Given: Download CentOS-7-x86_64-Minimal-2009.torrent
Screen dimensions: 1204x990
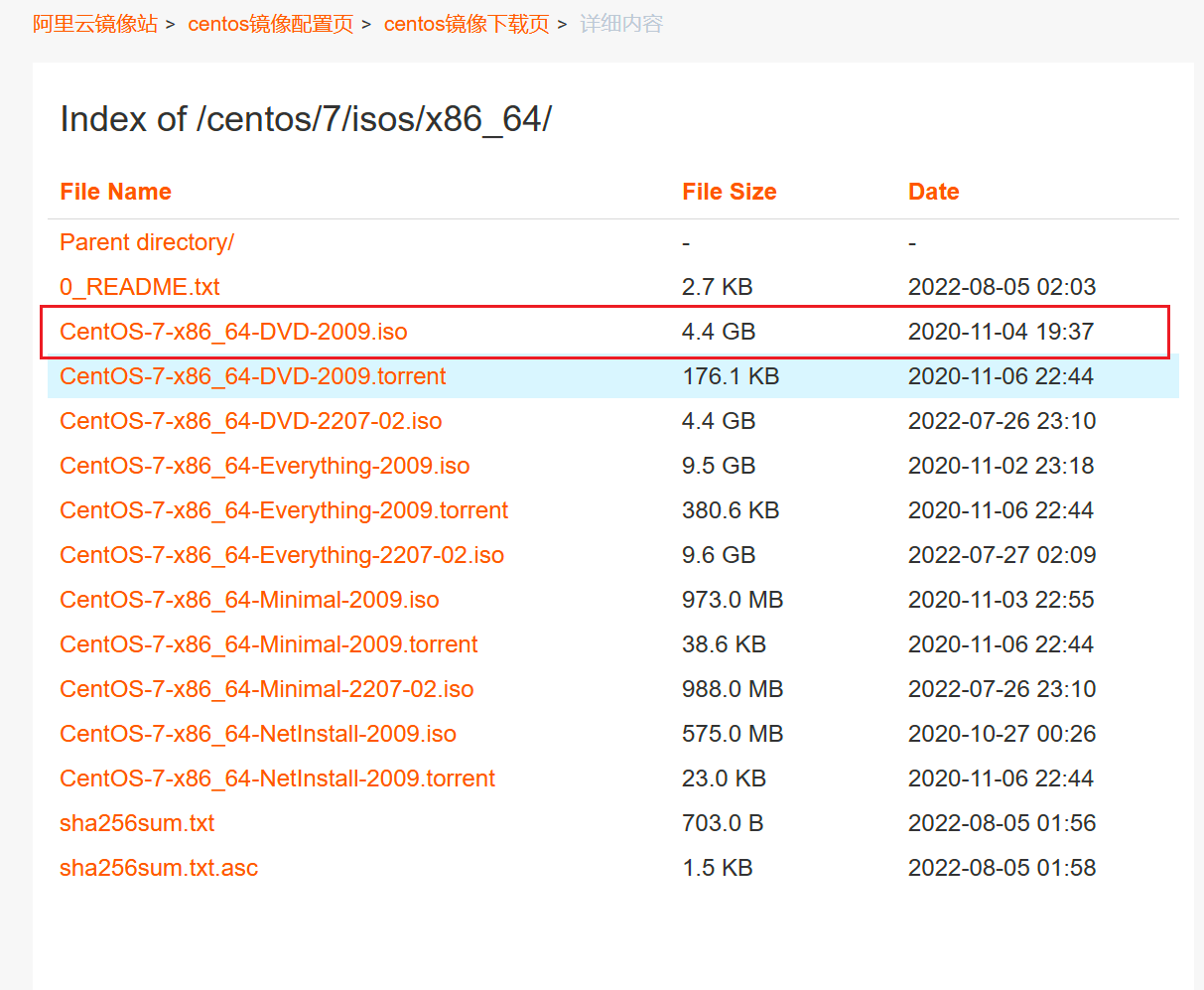Looking at the screenshot, I should 269,644.
